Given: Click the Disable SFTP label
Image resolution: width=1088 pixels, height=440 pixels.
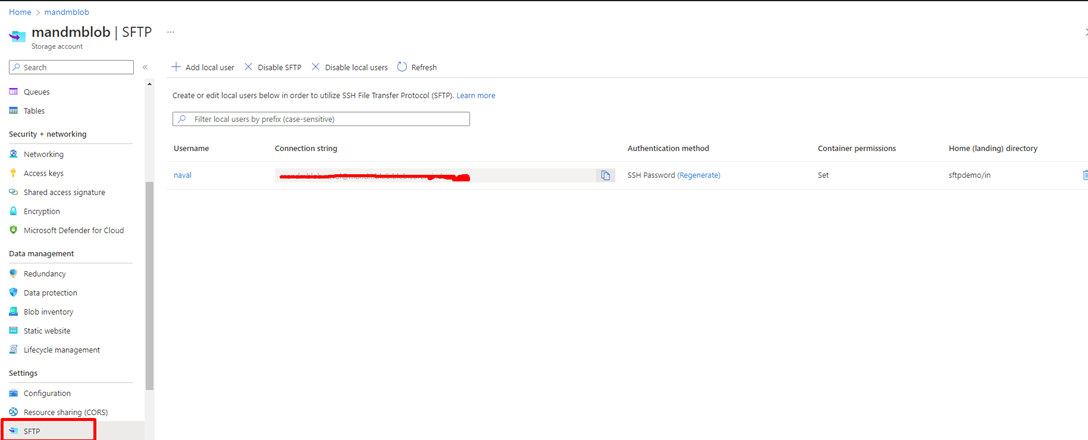Looking at the screenshot, I should coord(280,67).
